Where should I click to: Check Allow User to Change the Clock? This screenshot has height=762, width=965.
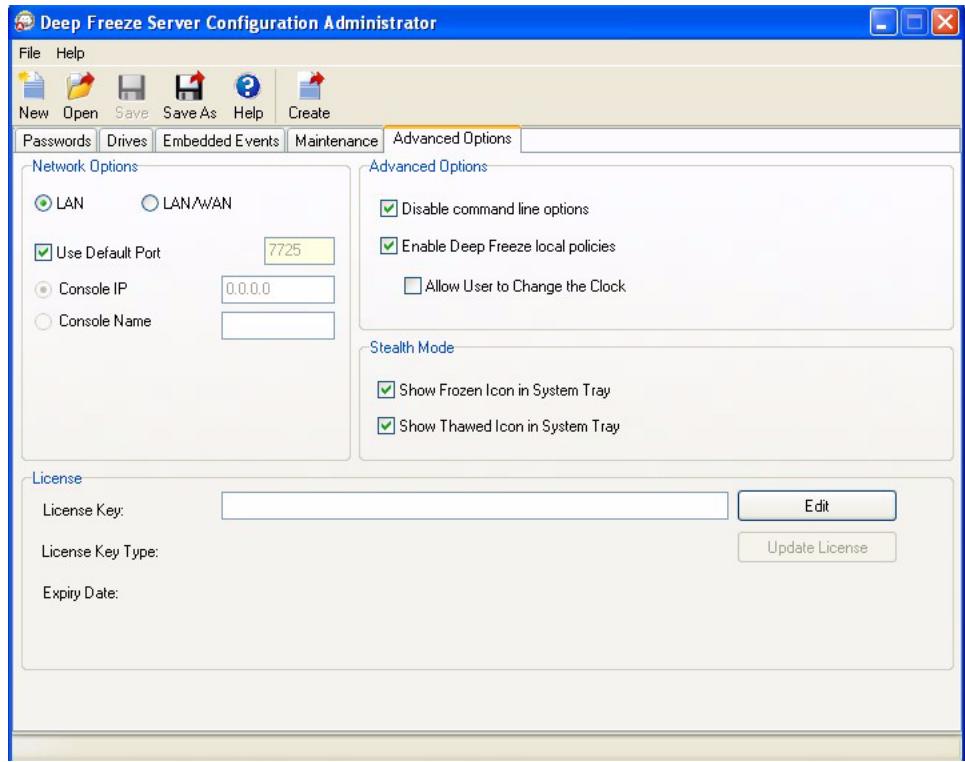pyautogui.click(x=412, y=286)
